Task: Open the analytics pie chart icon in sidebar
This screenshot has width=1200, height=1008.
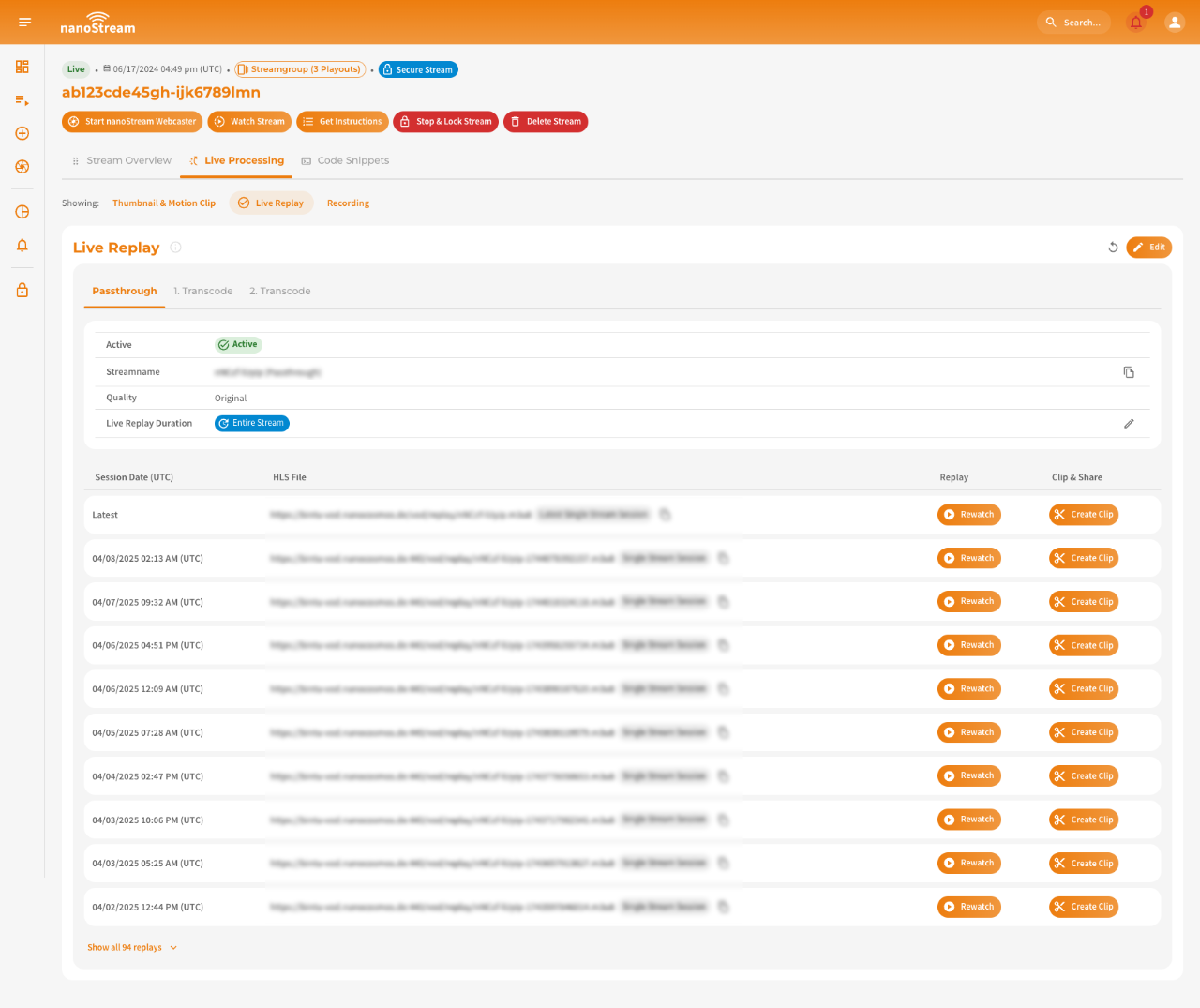Action: pyautogui.click(x=22, y=212)
